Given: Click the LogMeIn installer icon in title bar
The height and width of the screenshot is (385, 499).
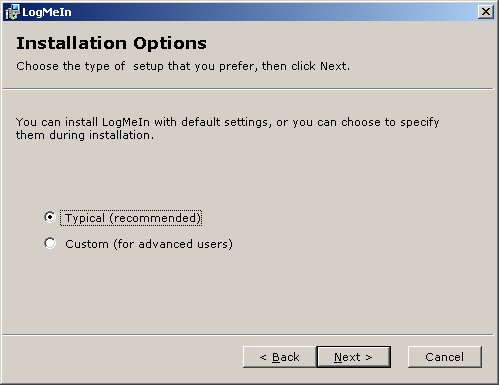Looking at the screenshot, I should (x=12, y=12).
